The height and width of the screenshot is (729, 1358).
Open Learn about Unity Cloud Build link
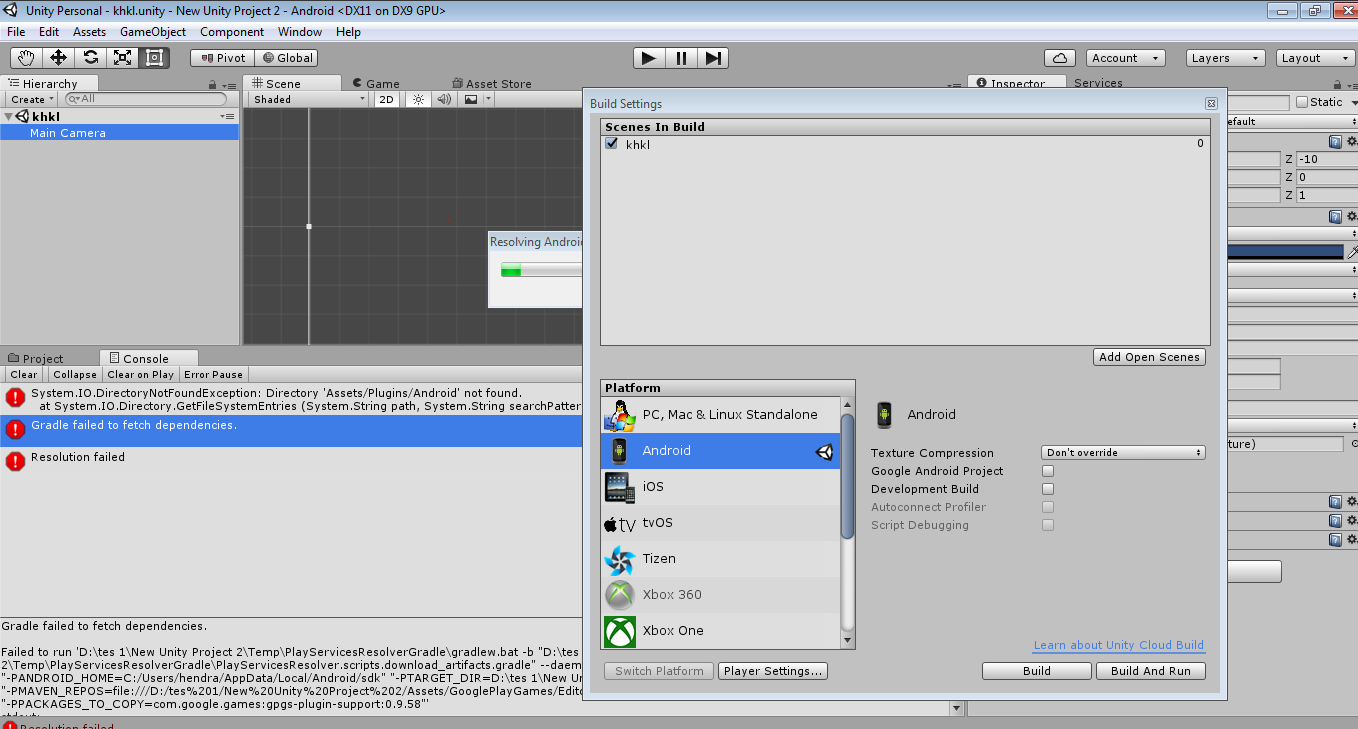[1119, 645]
